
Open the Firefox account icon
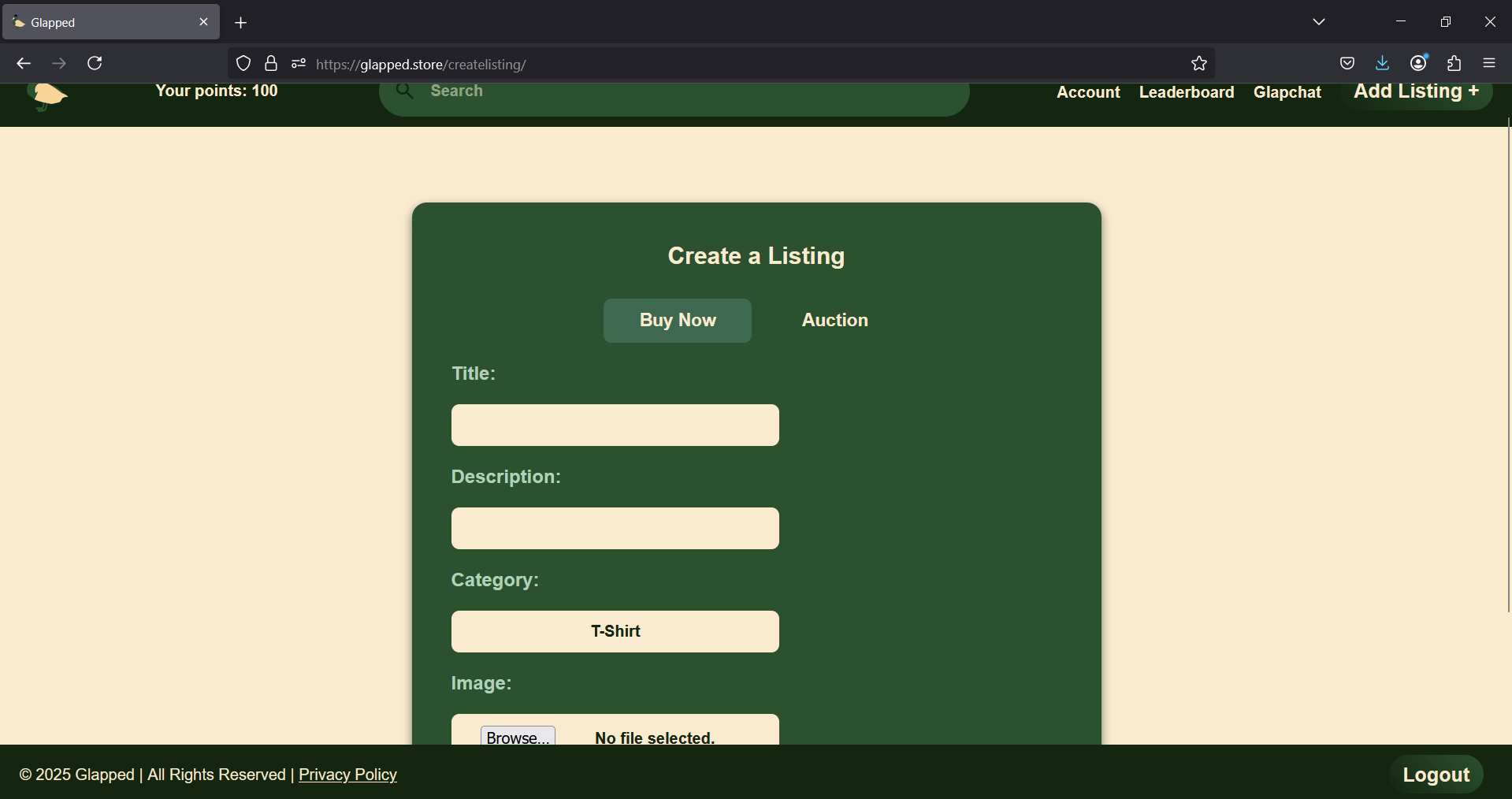1419,64
